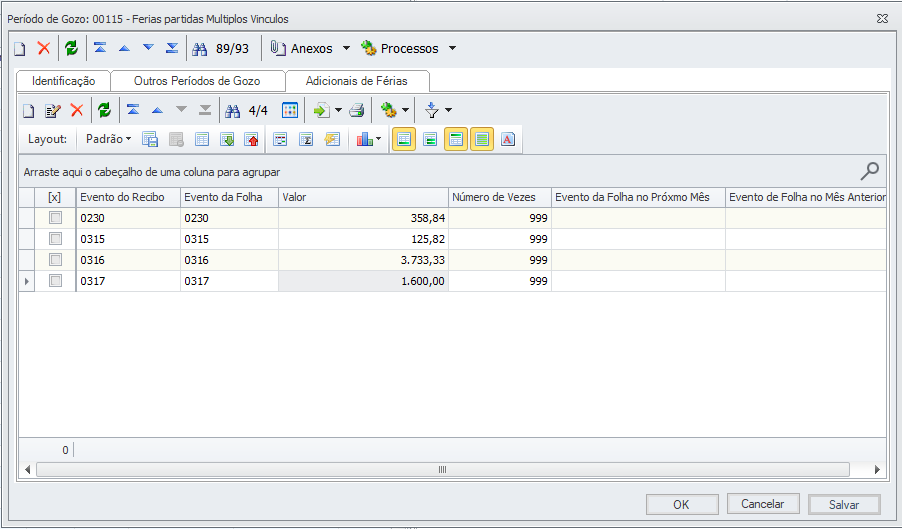Toggle the highlighted green striped rows option
The width and height of the screenshot is (902, 529).
[x=482, y=139]
